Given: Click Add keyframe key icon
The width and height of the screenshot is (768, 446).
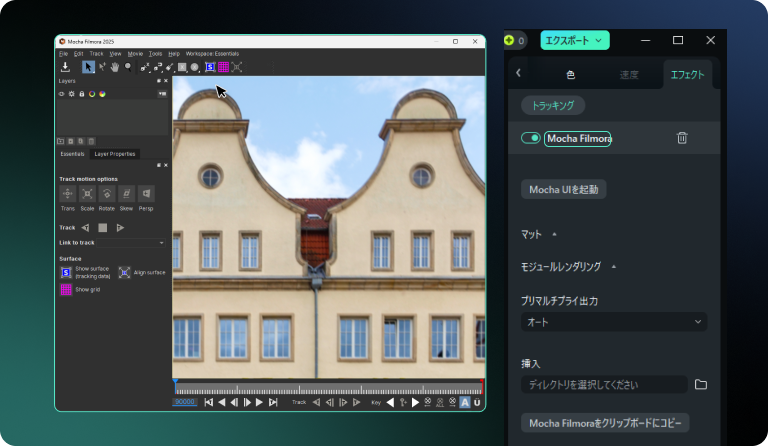Looking at the screenshot, I should click(x=403, y=402).
